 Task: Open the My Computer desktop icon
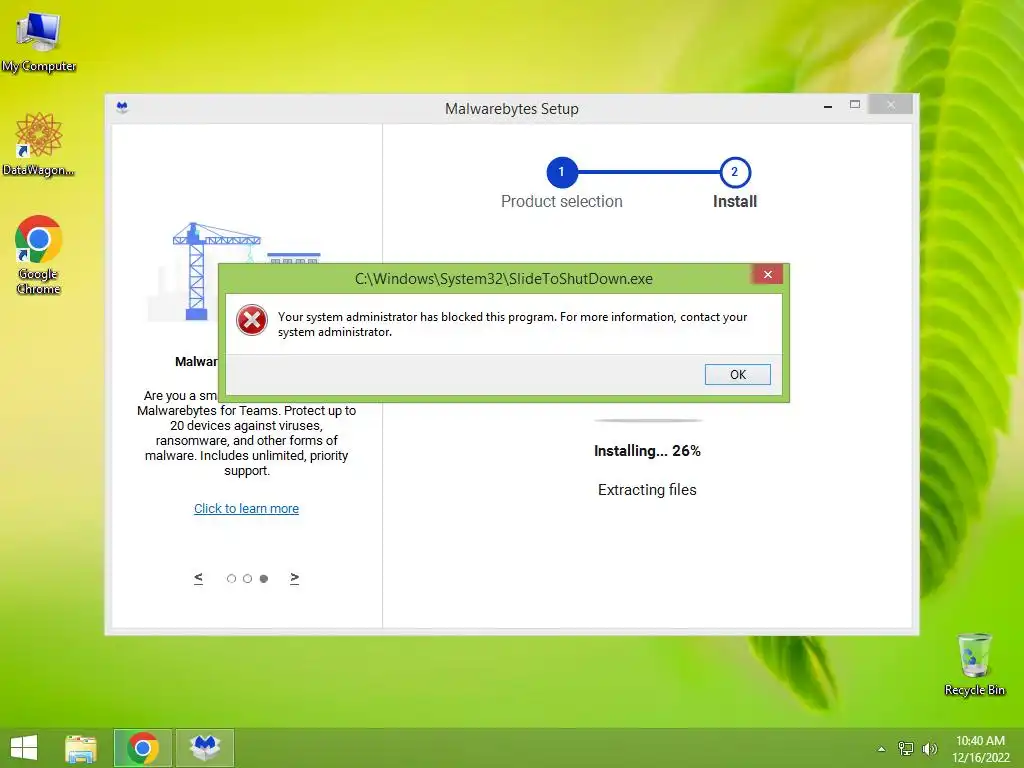[39, 40]
